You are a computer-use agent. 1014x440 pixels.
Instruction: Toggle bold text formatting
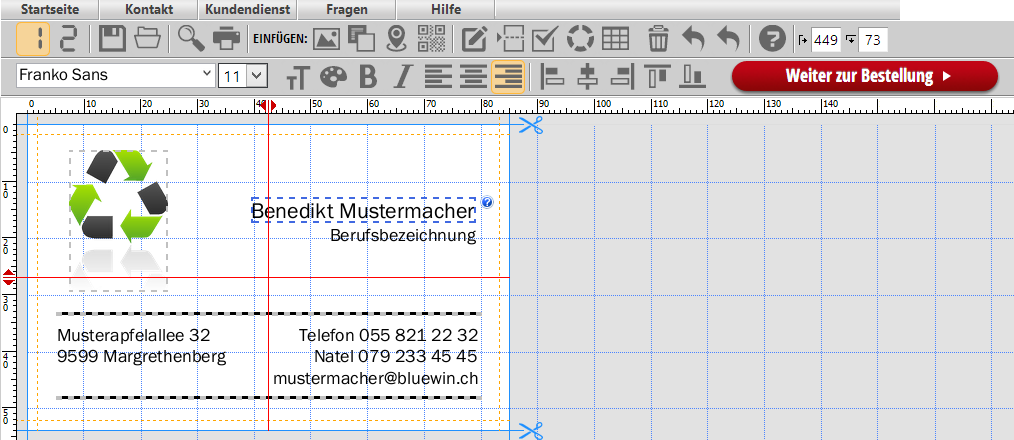368,76
